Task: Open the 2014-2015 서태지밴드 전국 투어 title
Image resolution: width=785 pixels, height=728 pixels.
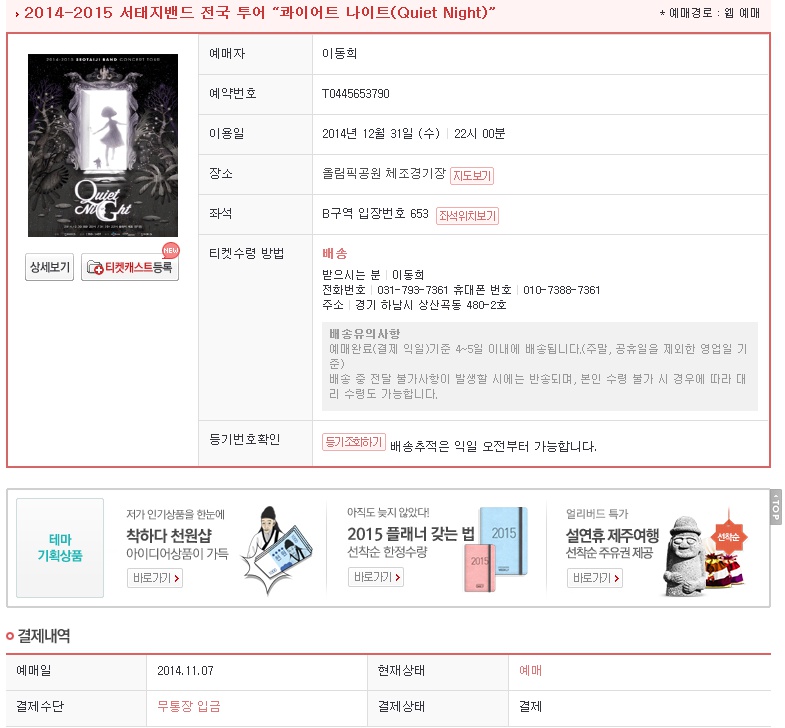Action: pyautogui.click(x=259, y=13)
